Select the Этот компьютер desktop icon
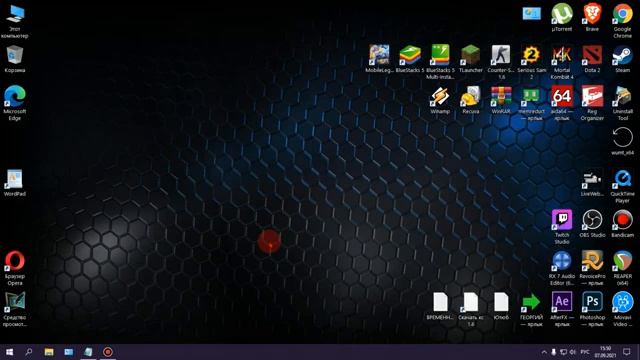 [15, 20]
